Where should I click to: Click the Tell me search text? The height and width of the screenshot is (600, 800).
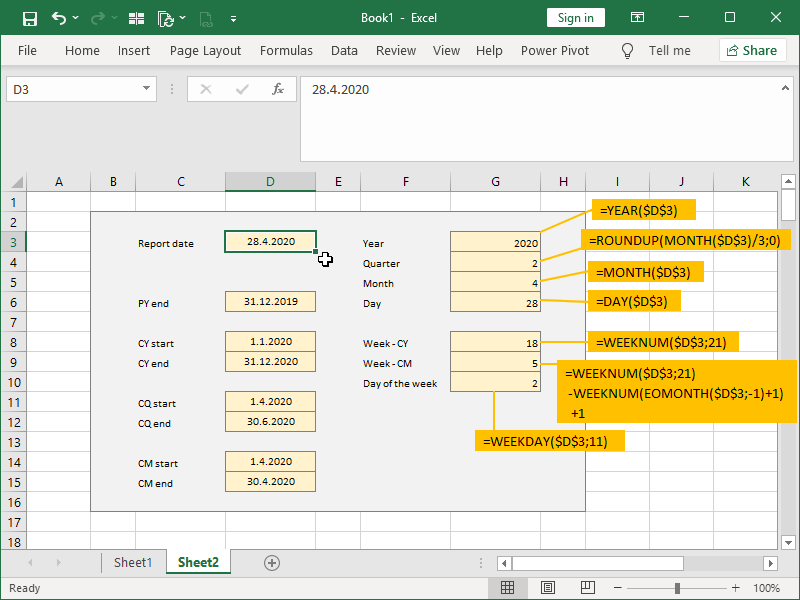(x=669, y=51)
